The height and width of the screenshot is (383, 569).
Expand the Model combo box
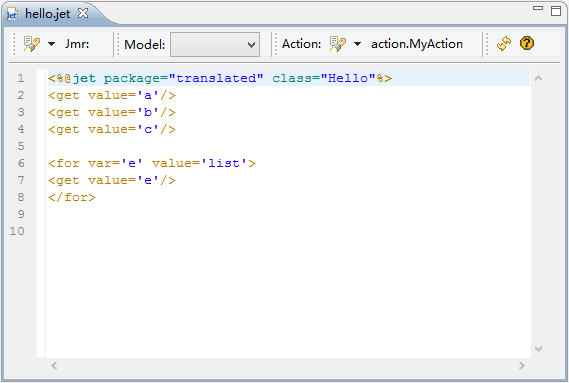(215, 45)
